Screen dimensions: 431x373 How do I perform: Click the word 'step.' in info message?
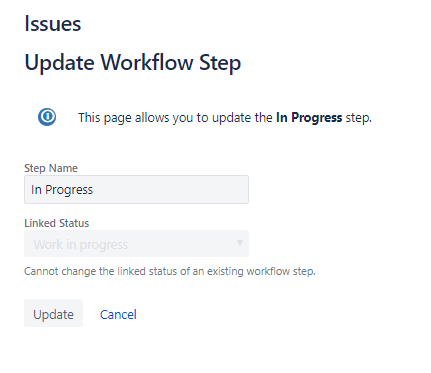359,118
